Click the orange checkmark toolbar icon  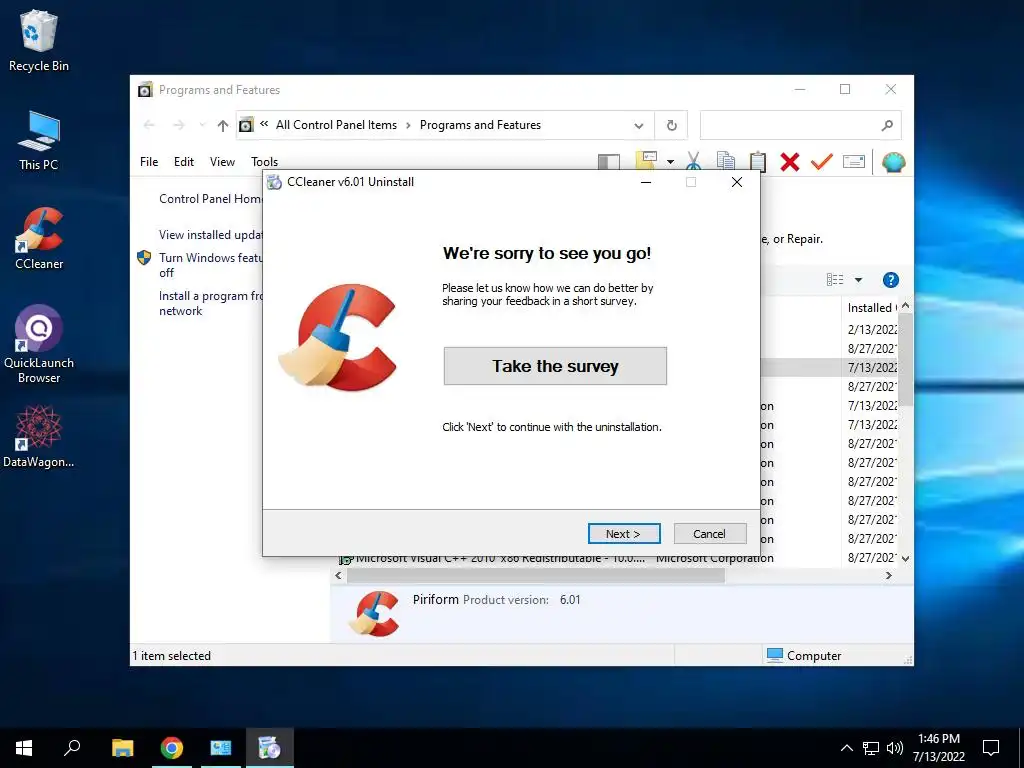coord(822,161)
